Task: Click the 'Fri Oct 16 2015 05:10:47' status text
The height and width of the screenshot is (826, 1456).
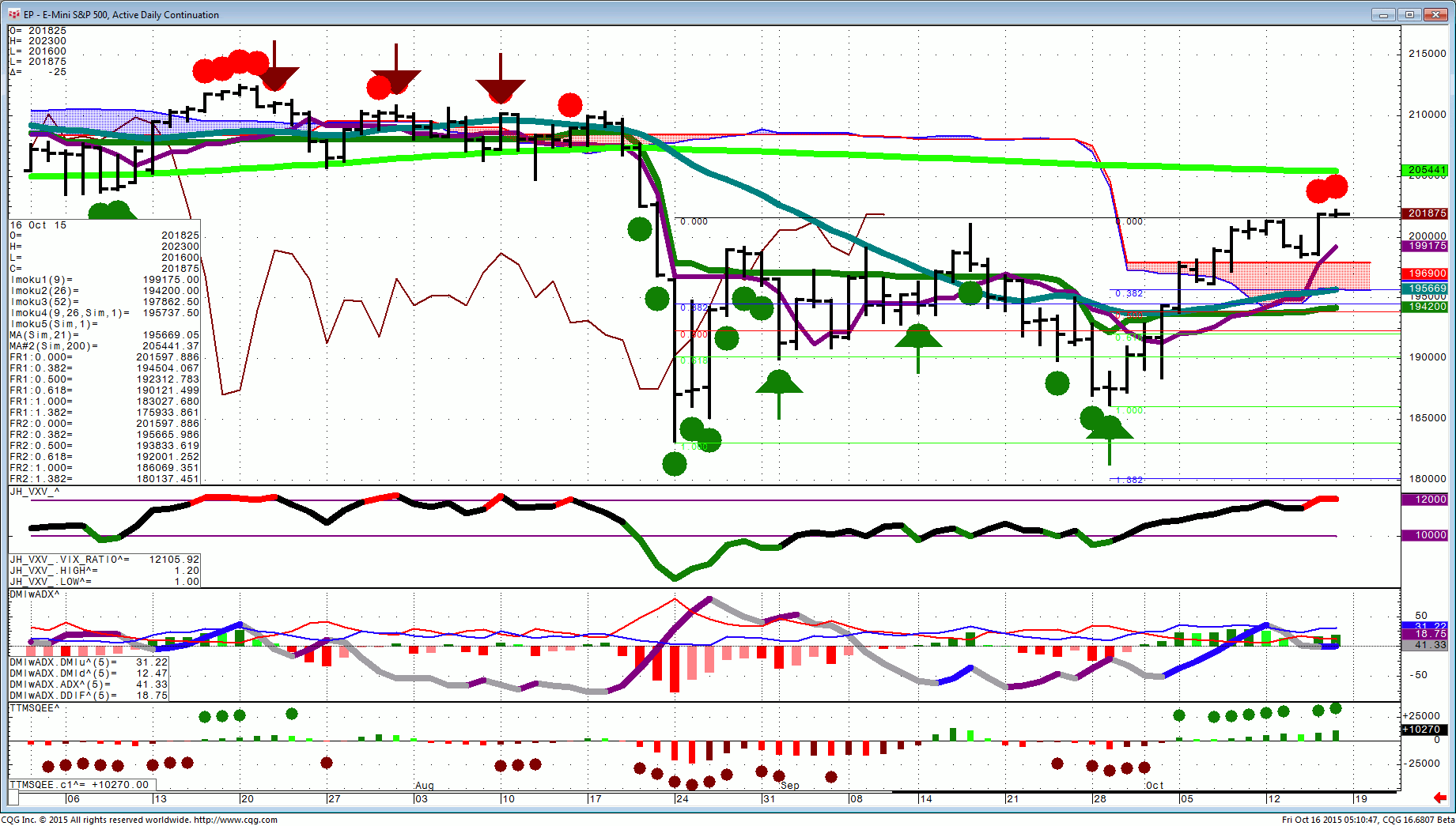Action: click(x=1329, y=820)
